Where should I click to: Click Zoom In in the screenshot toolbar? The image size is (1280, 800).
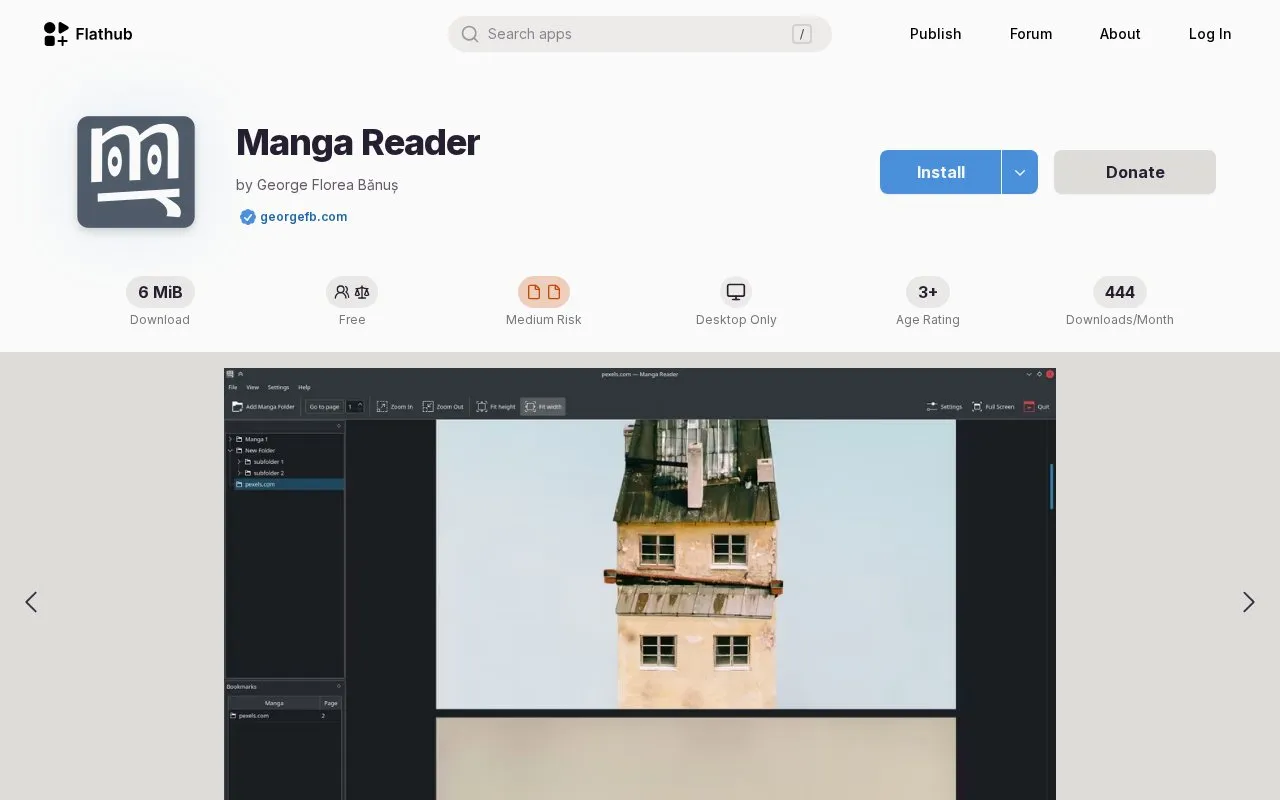[395, 407]
